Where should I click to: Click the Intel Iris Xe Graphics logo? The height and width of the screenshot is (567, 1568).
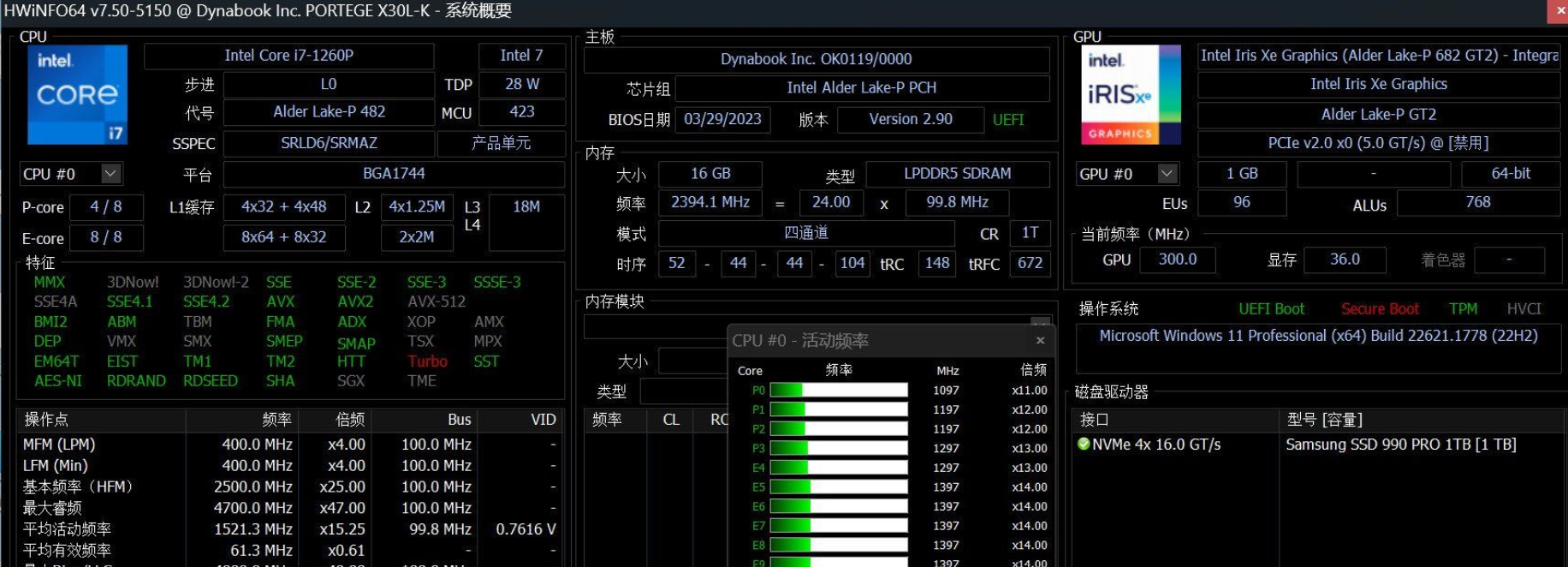1131,94
